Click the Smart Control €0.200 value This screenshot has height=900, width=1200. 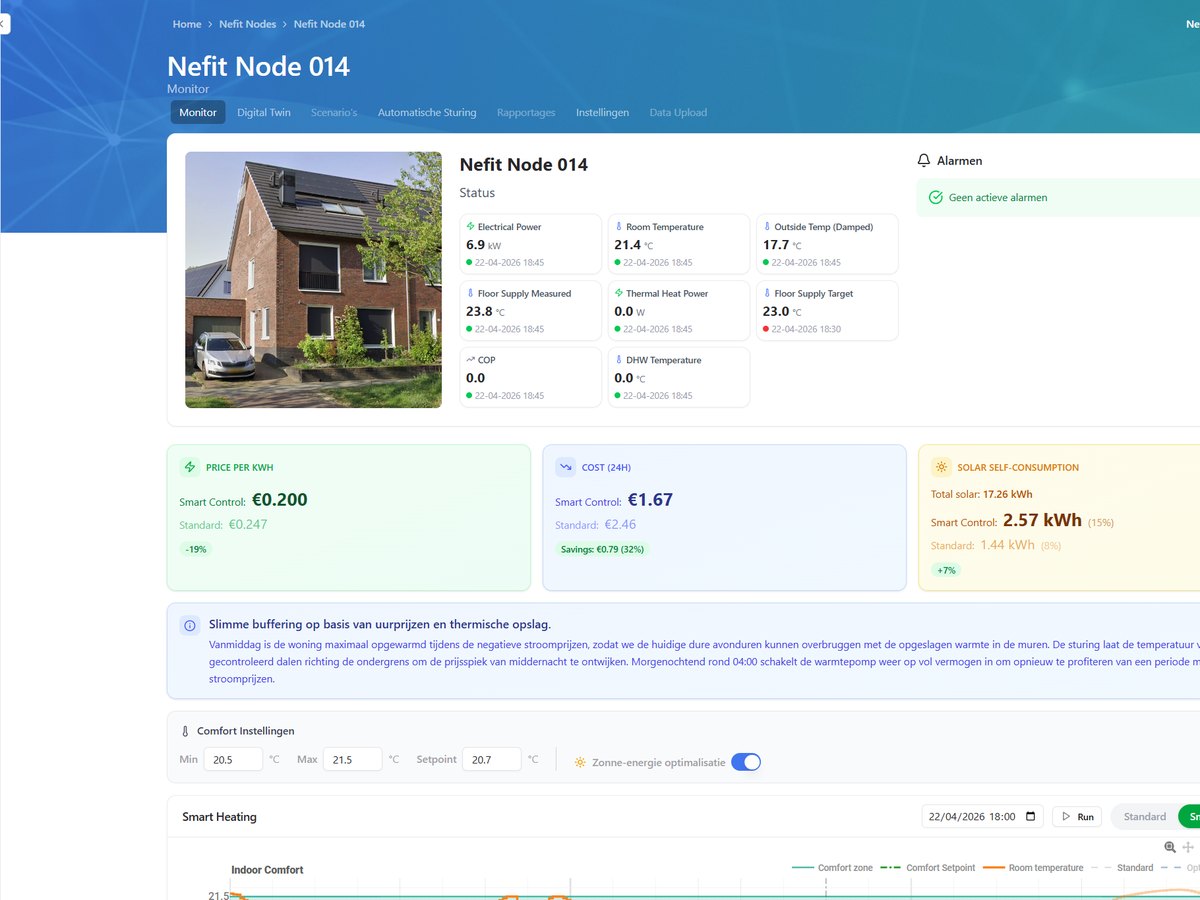point(279,500)
